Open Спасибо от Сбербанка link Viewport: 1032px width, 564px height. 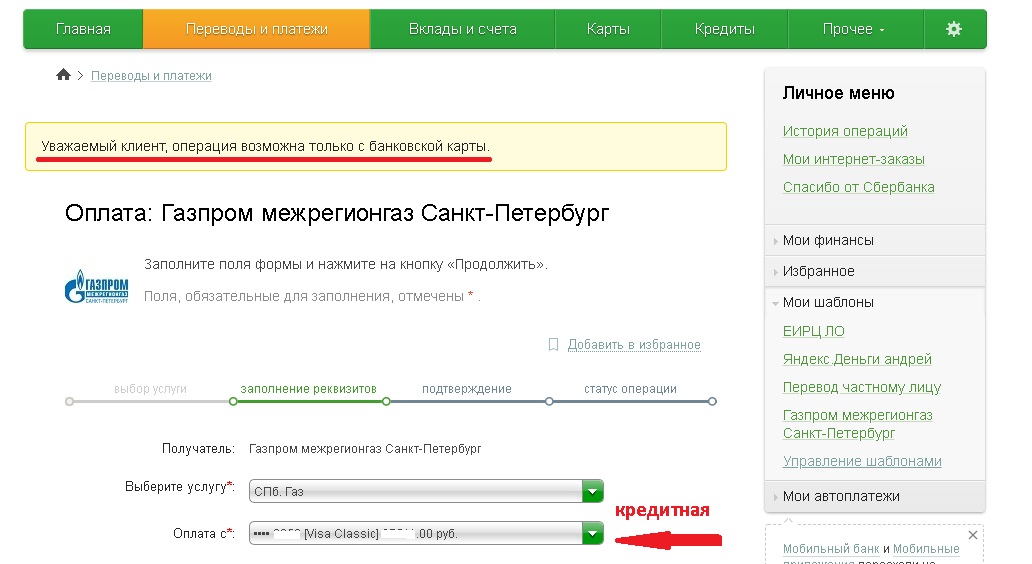(858, 187)
